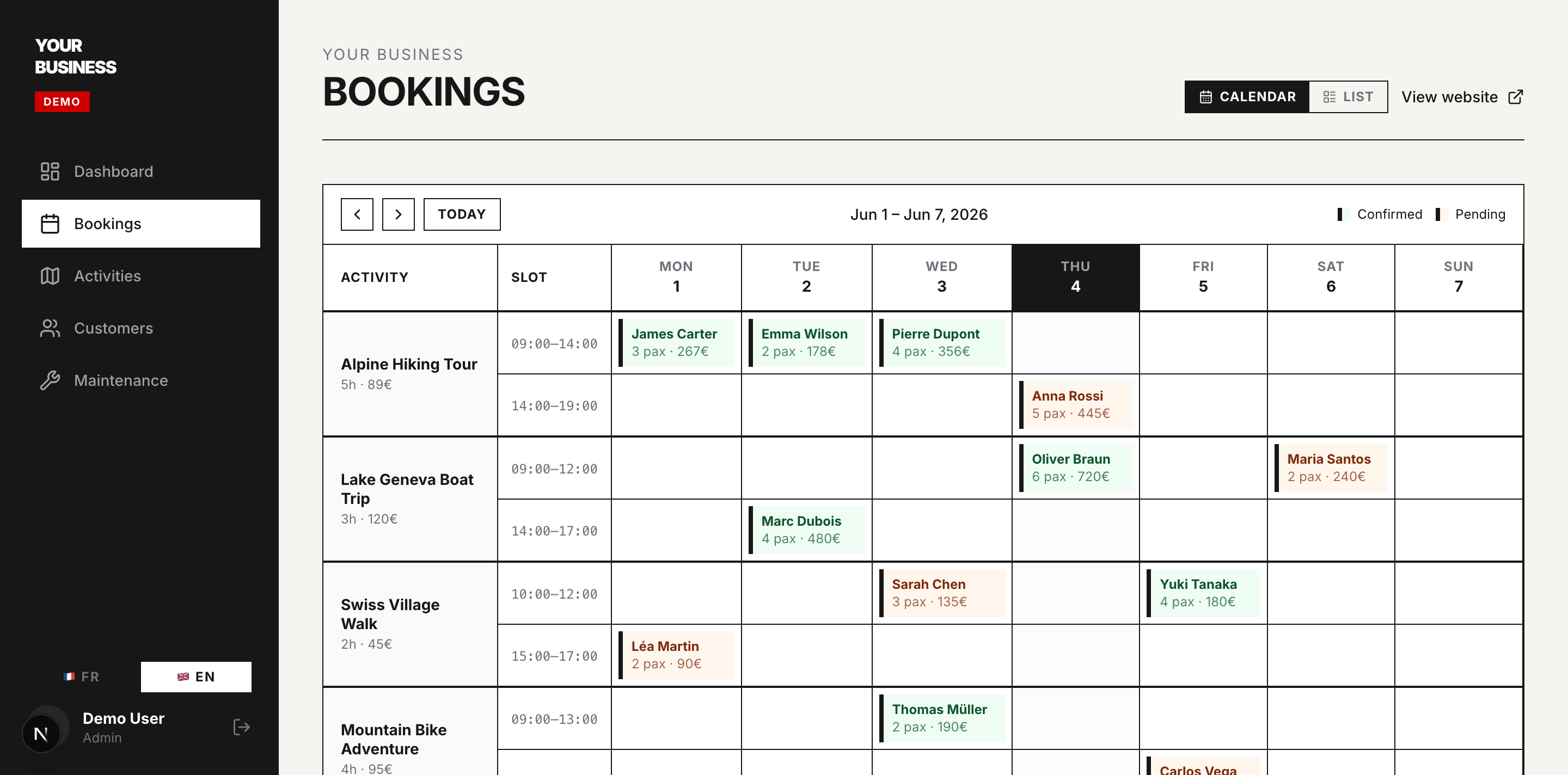Click the Bookings calendar icon in sidebar
Image resolution: width=1568 pixels, height=775 pixels.
pos(50,224)
